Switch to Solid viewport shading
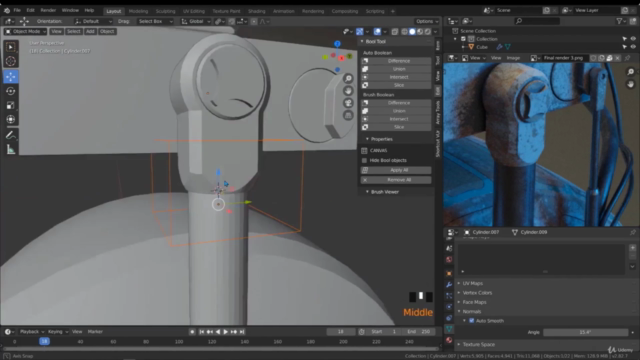The width and height of the screenshot is (640, 360). pyautogui.click(x=412, y=31)
